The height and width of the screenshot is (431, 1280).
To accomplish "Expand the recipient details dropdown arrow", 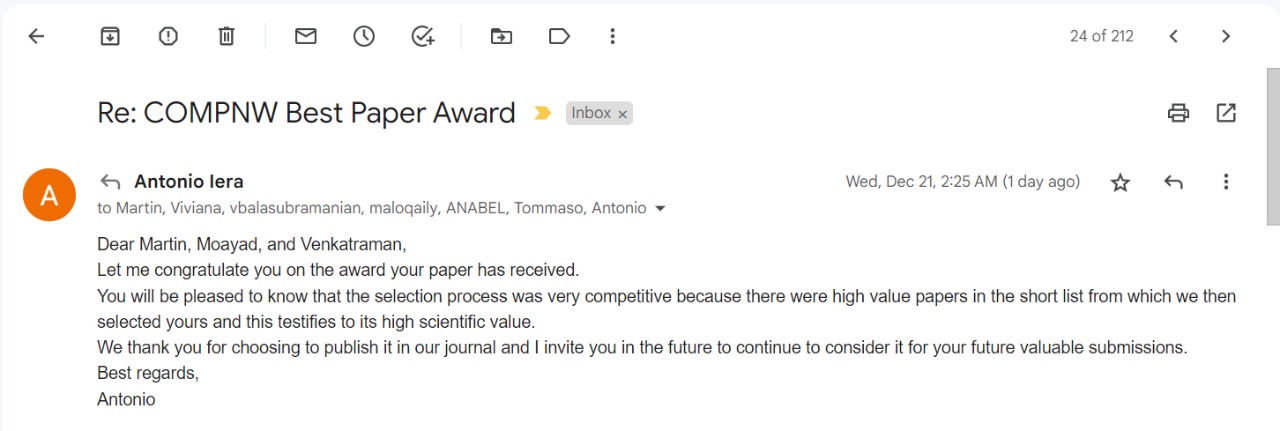I will pyautogui.click(x=658, y=209).
